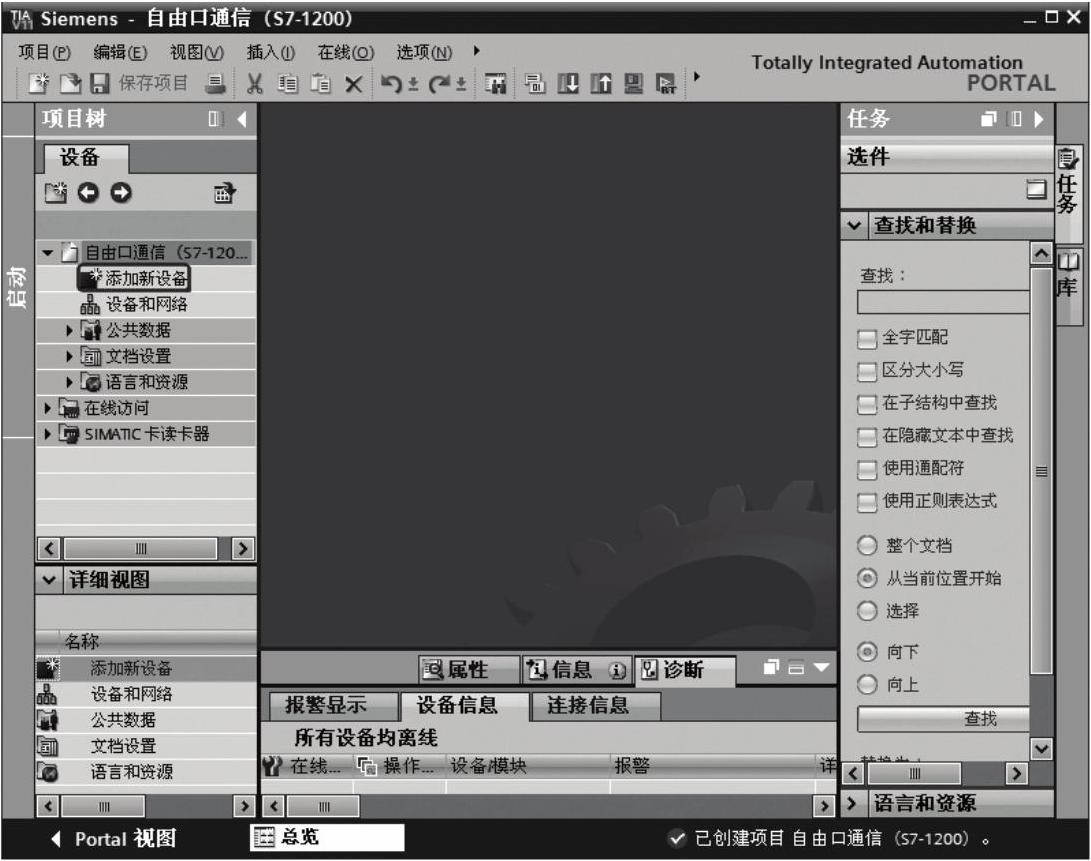Click the Delete X toolbar icon

point(353,84)
